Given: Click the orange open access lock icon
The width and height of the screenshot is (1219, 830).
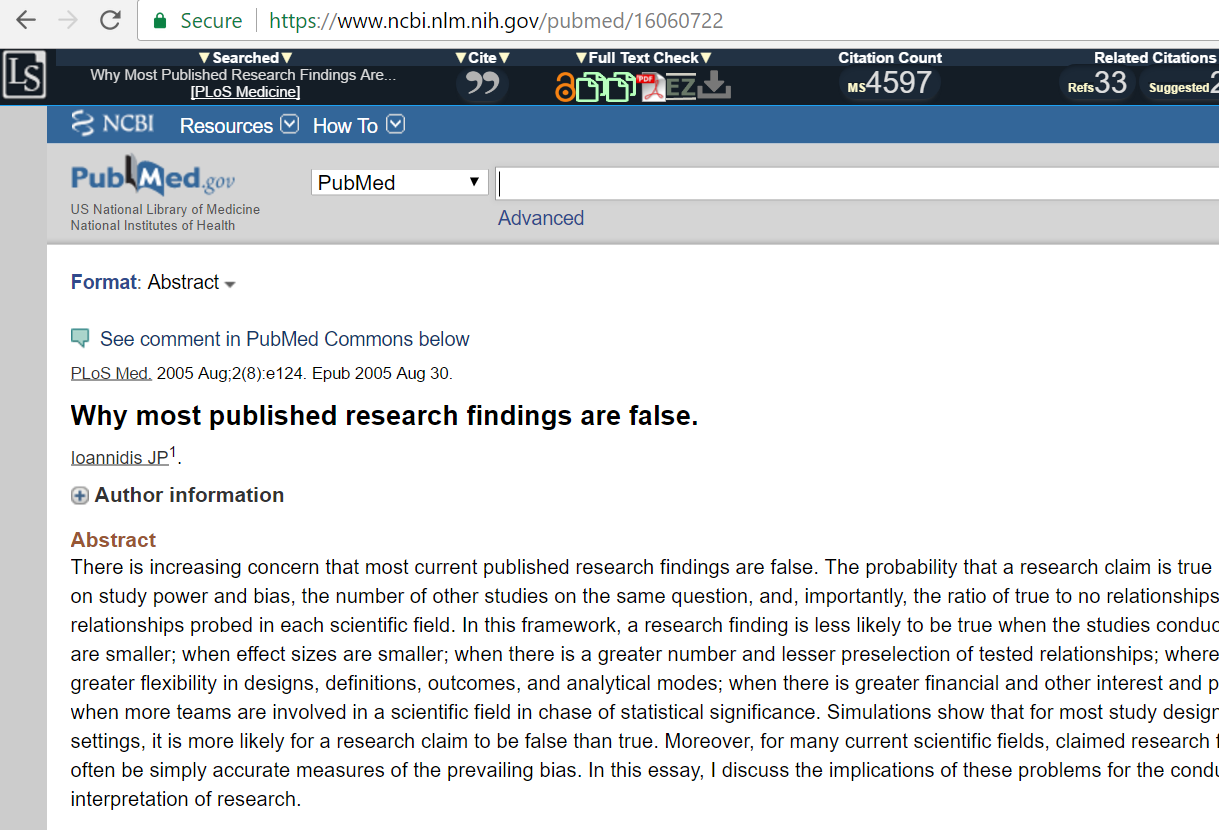Looking at the screenshot, I should click(x=565, y=88).
